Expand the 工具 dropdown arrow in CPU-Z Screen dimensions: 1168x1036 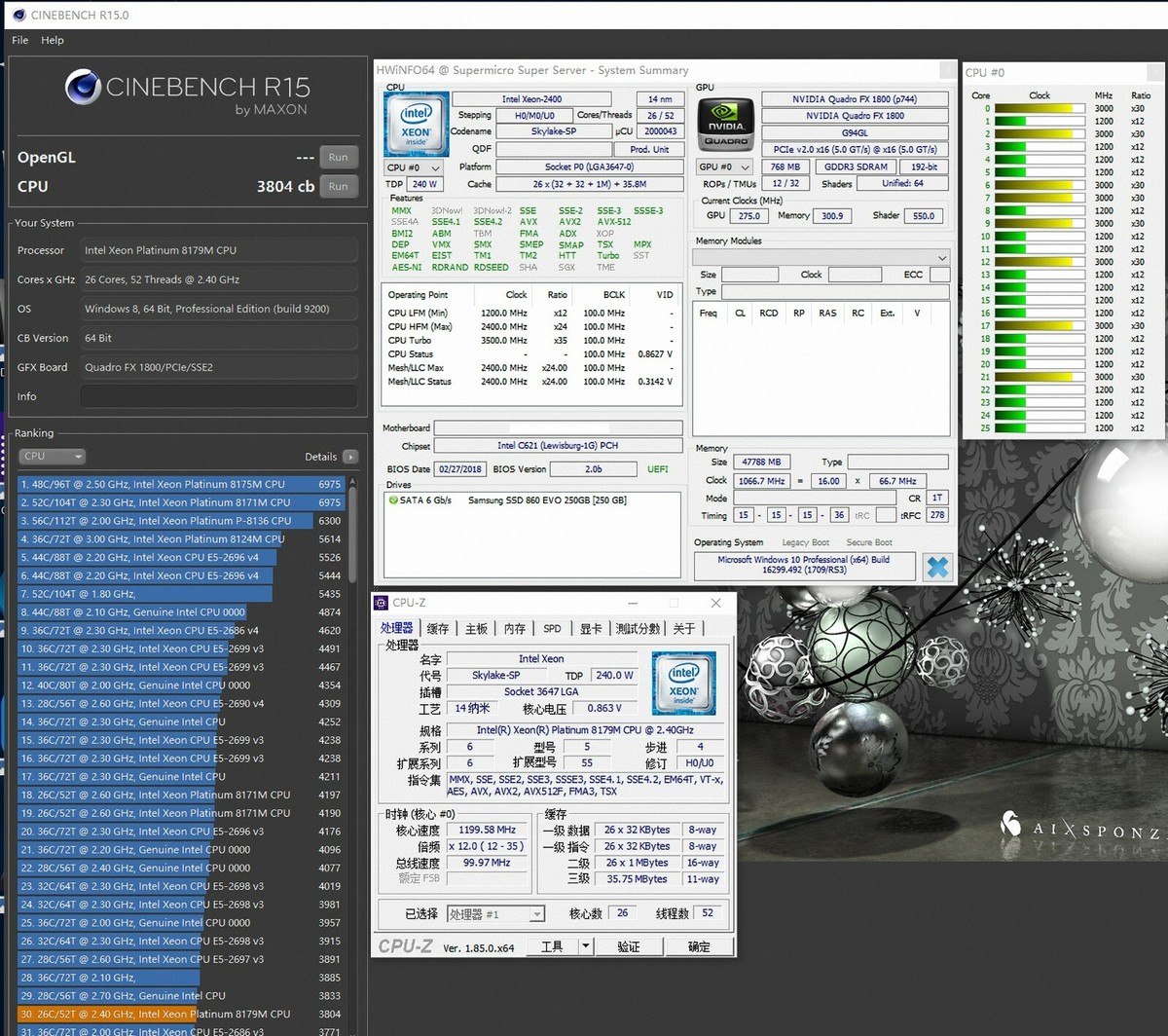pyautogui.click(x=586, y=946)
